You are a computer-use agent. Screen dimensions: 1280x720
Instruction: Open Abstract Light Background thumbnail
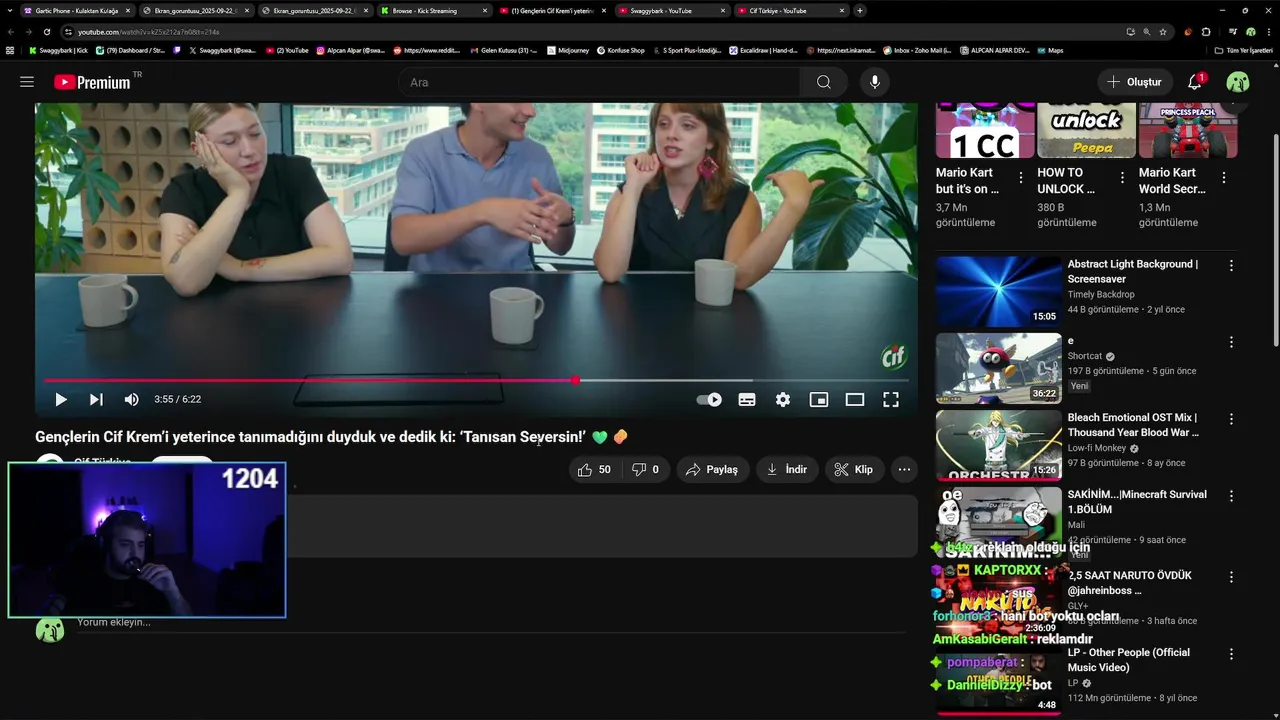tap(999, 291)
